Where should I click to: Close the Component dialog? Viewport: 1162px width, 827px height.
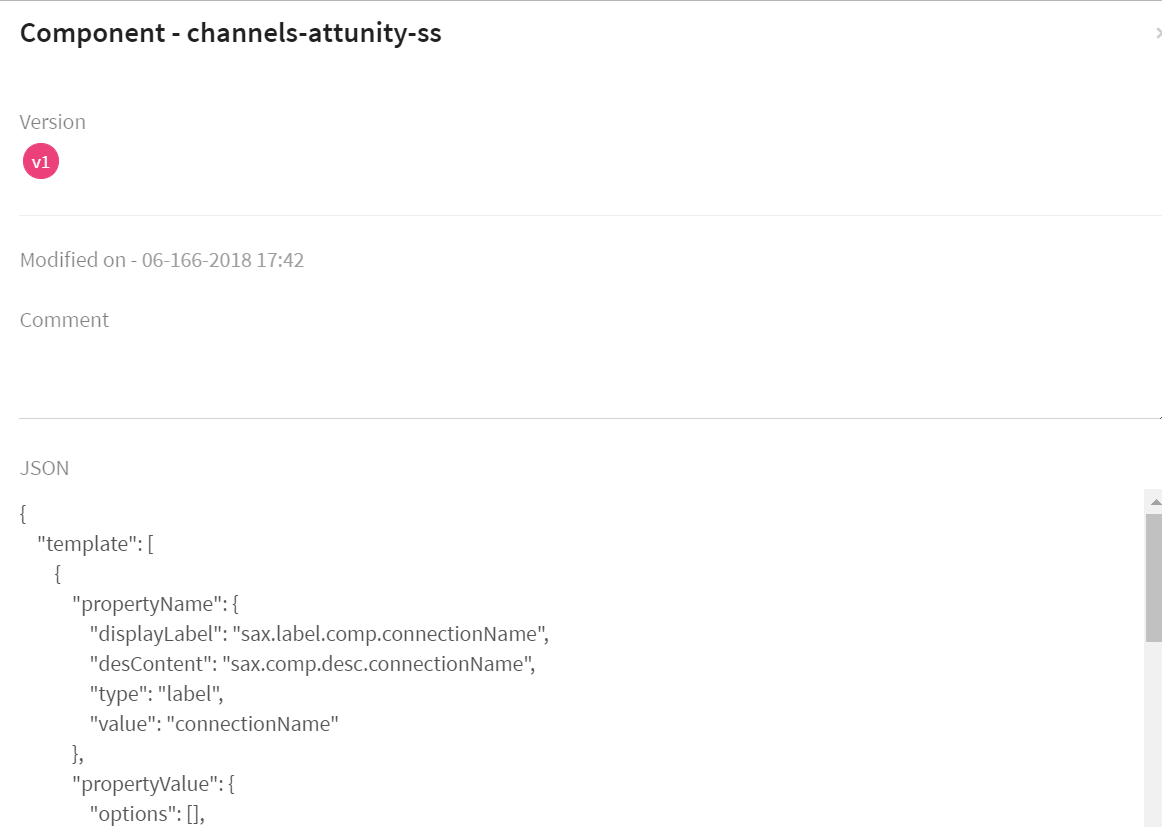coord(1158,33)
